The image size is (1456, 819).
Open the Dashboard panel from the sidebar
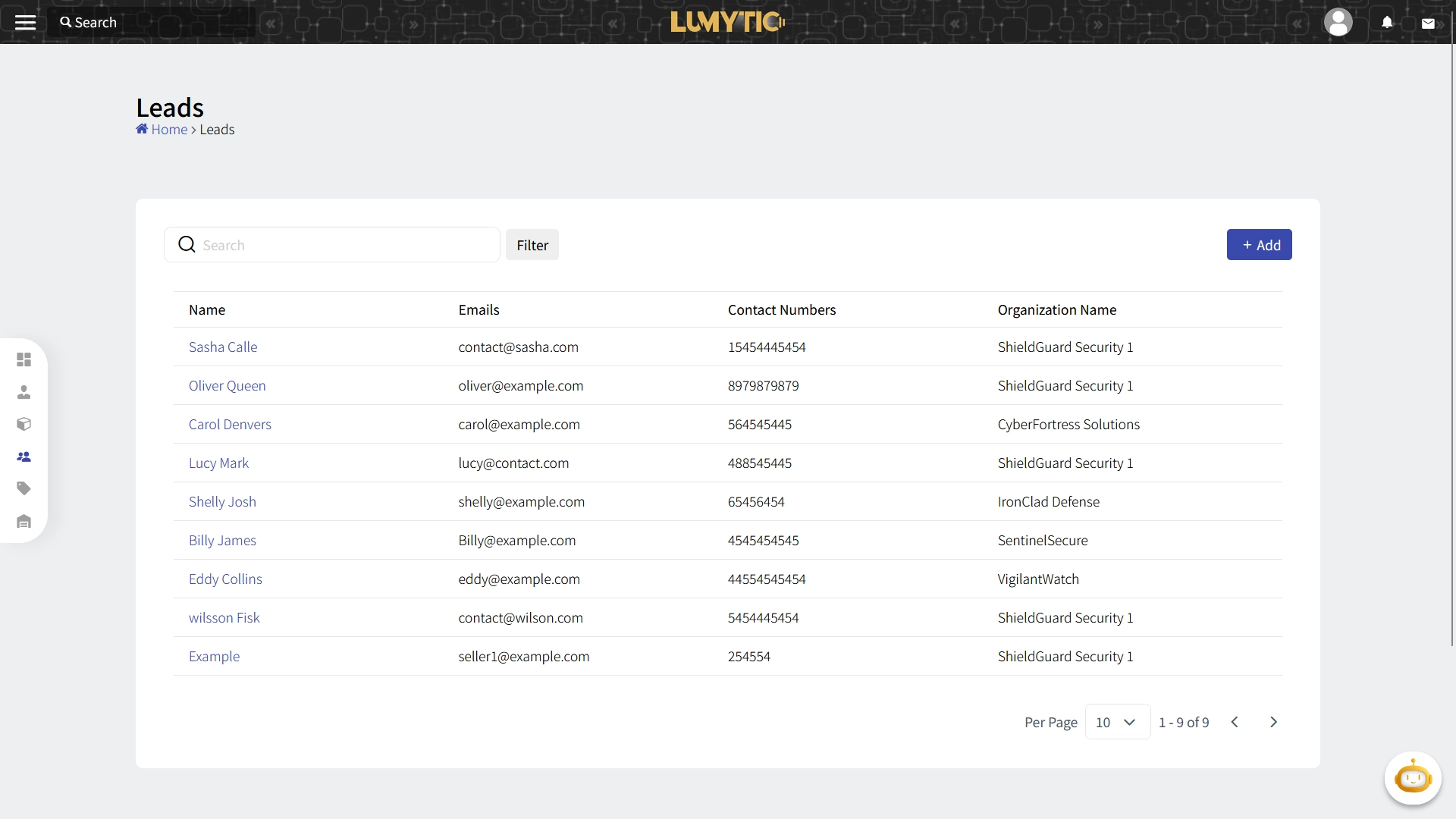pos(24,359)
